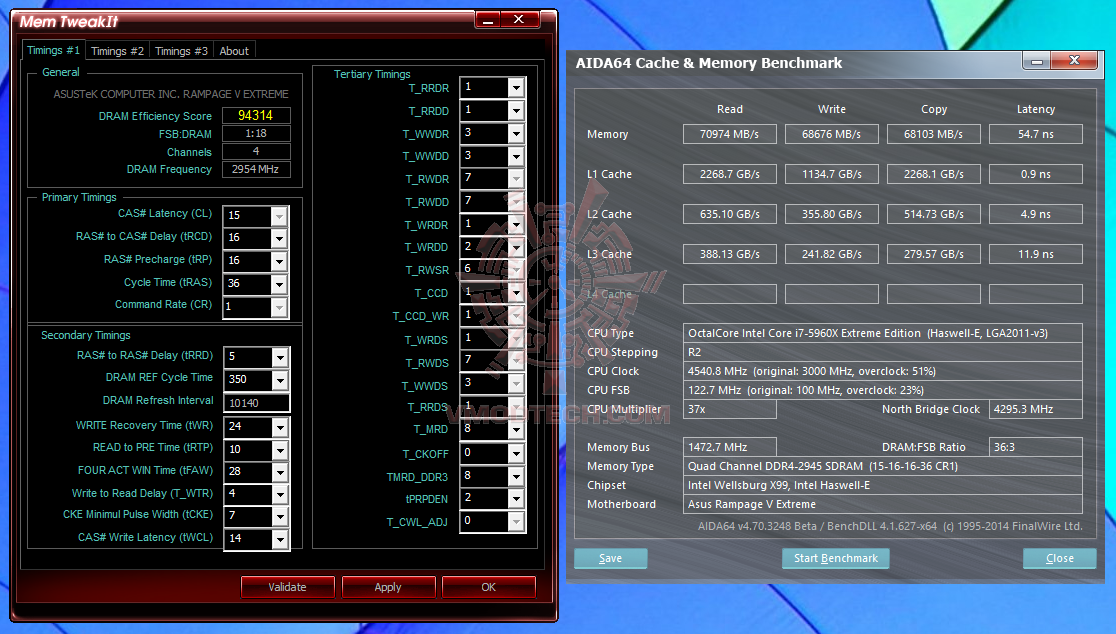Viewport: 1116px width, 634px height.
Task: Click the Memory Copy value 68103 MB/s
Action: (x=934, y=134)
